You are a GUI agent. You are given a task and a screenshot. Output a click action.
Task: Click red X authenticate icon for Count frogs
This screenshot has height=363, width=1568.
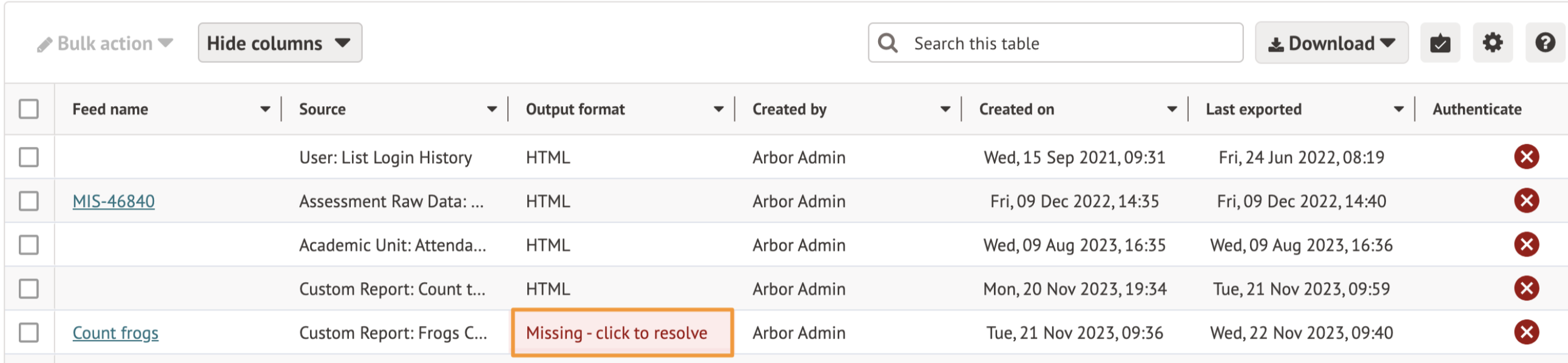coord(1526,332)
